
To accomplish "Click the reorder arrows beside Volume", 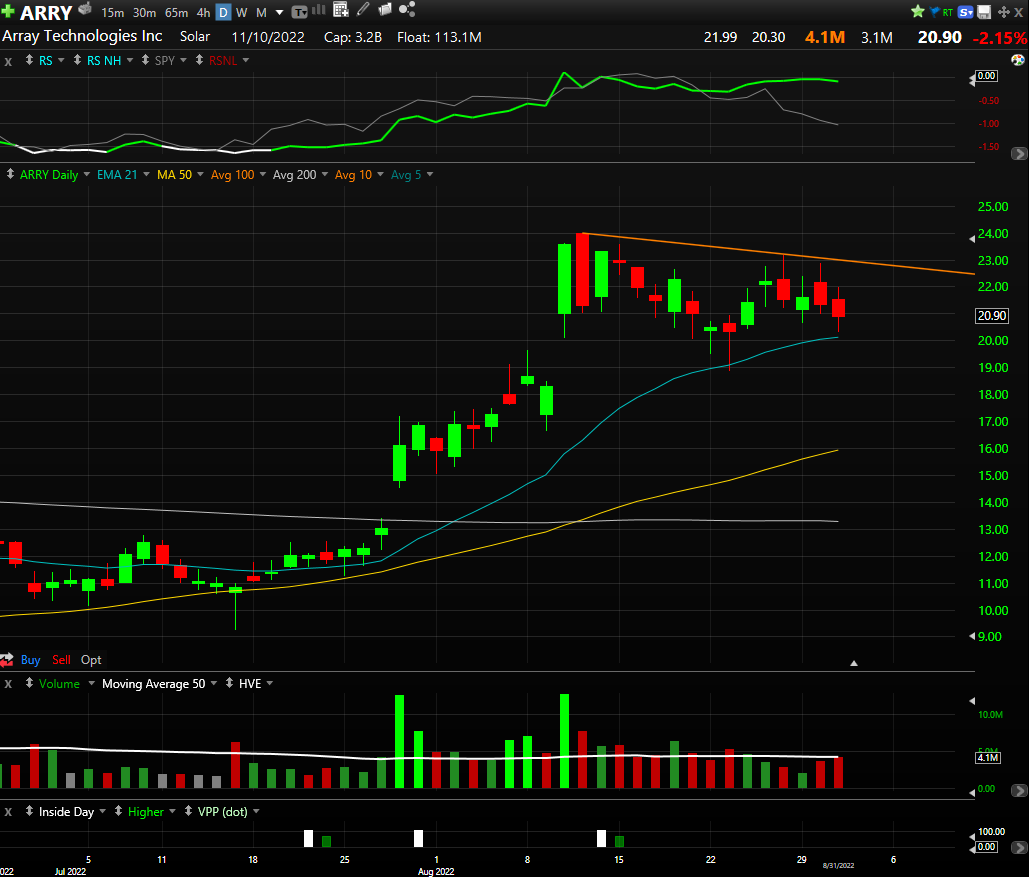I will (x=30, y=683).
